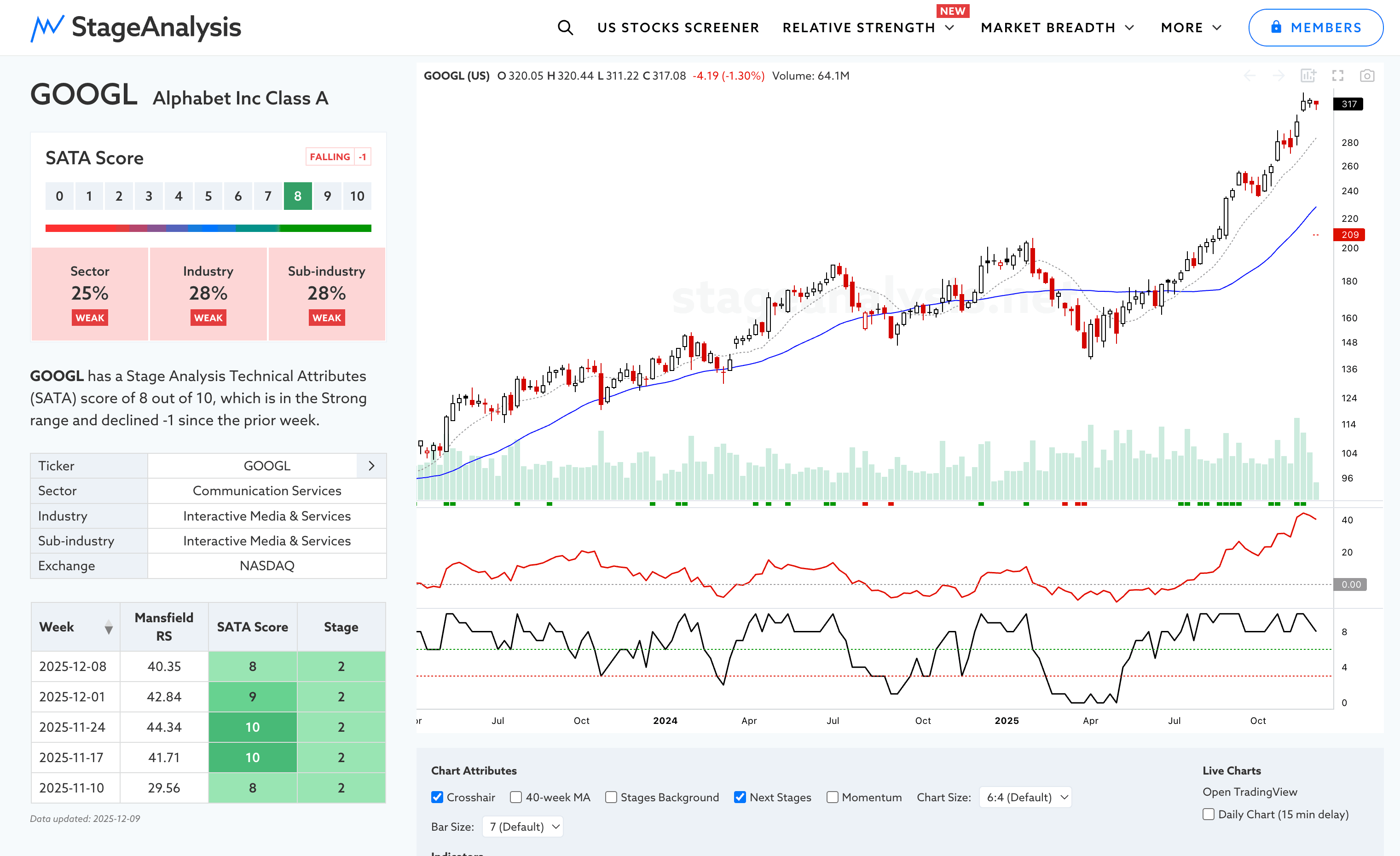Viewport: 1400px width, 856px height.
Task: Enable Daily Chart 15 min delay checkbox
Action: point(1209,814)
